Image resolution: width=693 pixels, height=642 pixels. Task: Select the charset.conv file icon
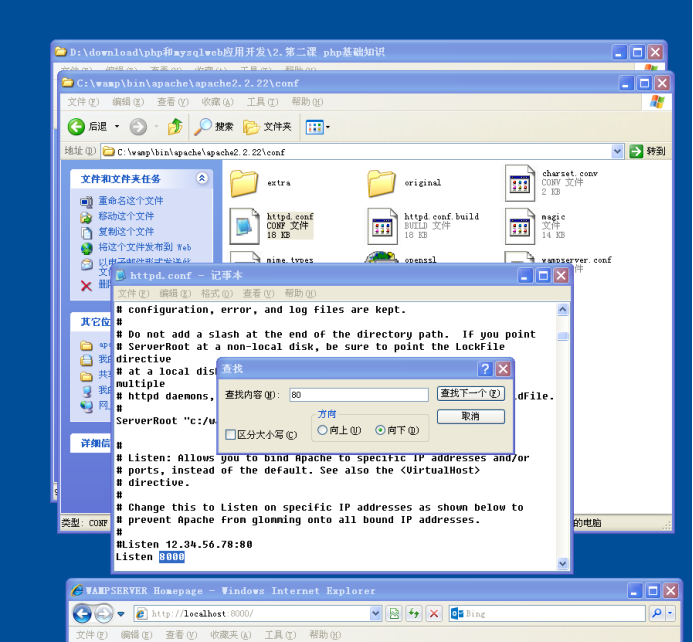[x=520, y=183]
